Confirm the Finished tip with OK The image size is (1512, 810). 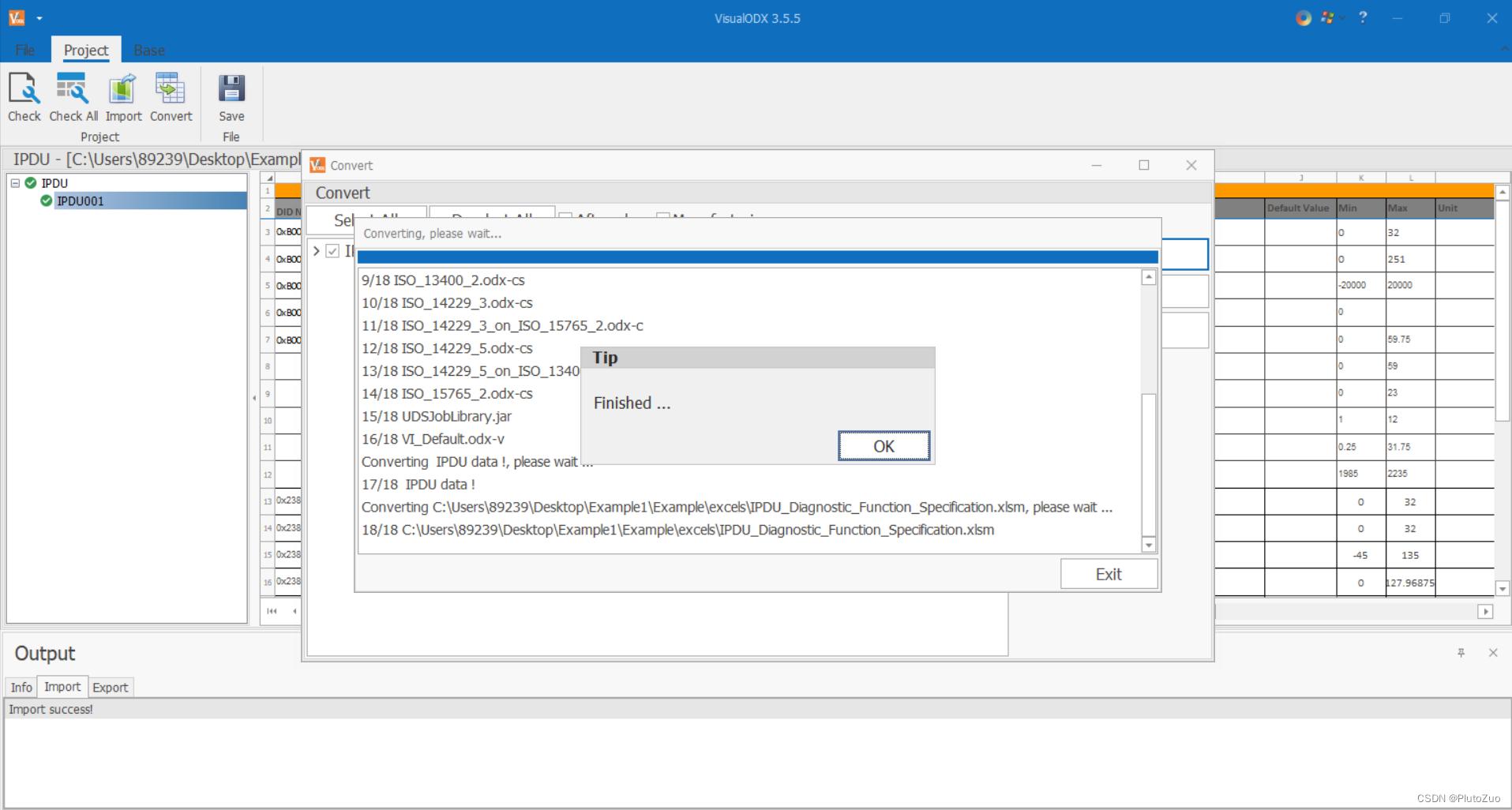884,446
